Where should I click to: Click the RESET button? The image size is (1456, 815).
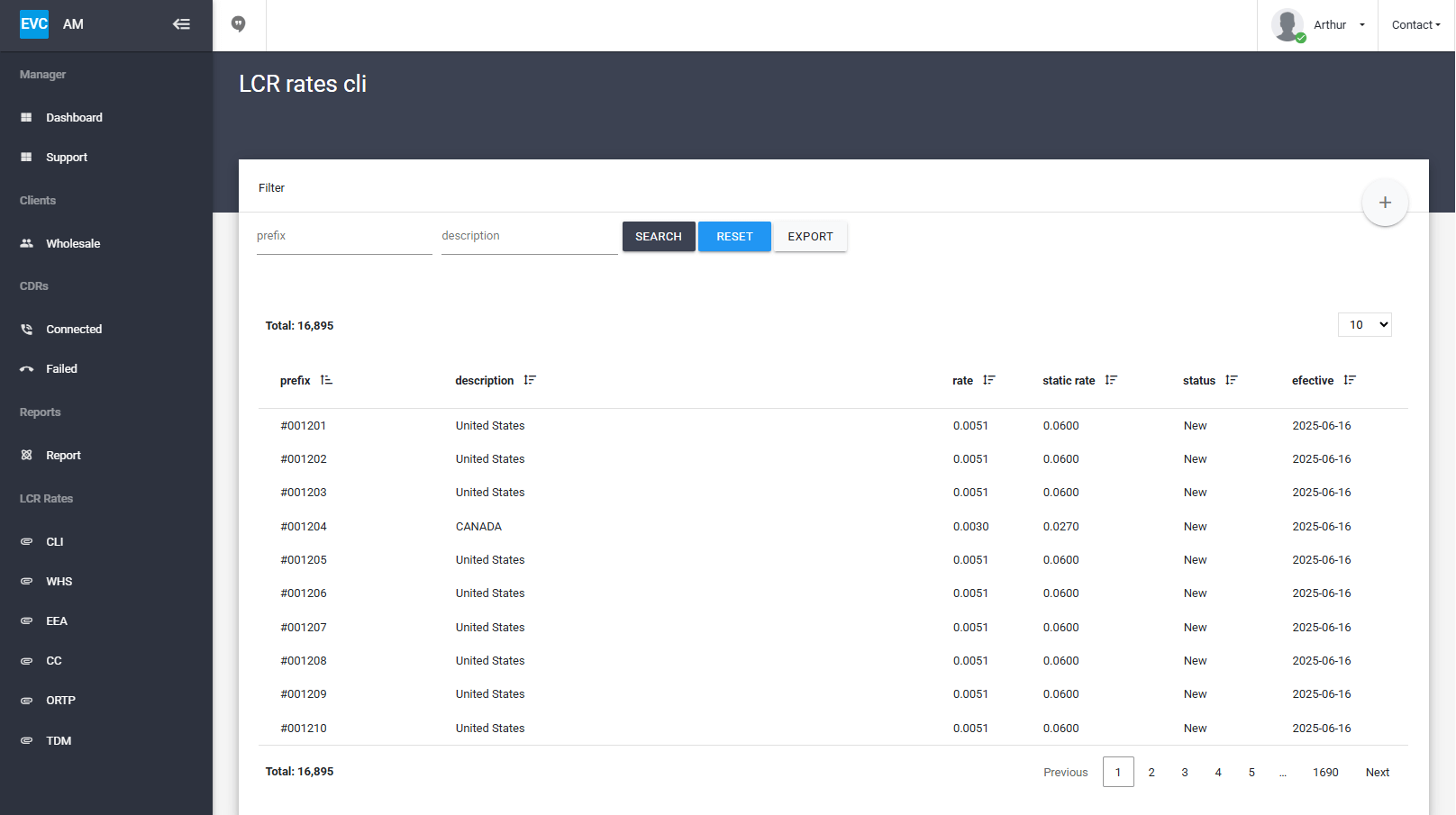(x=734, y=237)
